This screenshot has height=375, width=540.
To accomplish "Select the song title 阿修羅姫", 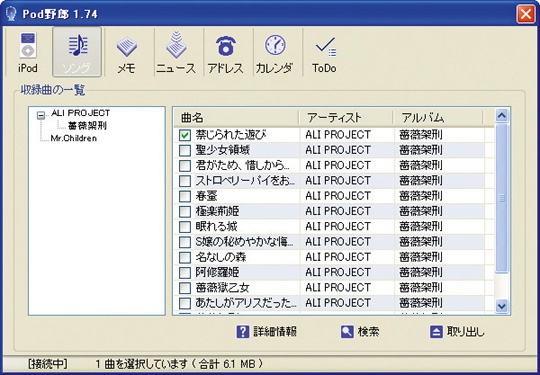I will [x=217, y=272].
